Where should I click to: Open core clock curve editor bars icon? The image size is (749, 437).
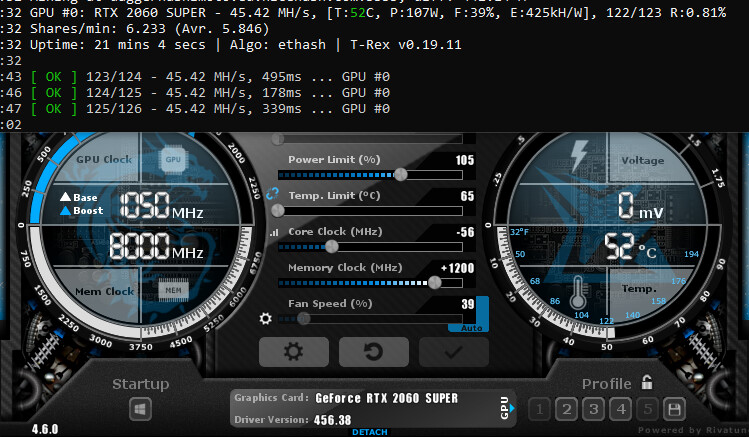(x=274, y=233)
